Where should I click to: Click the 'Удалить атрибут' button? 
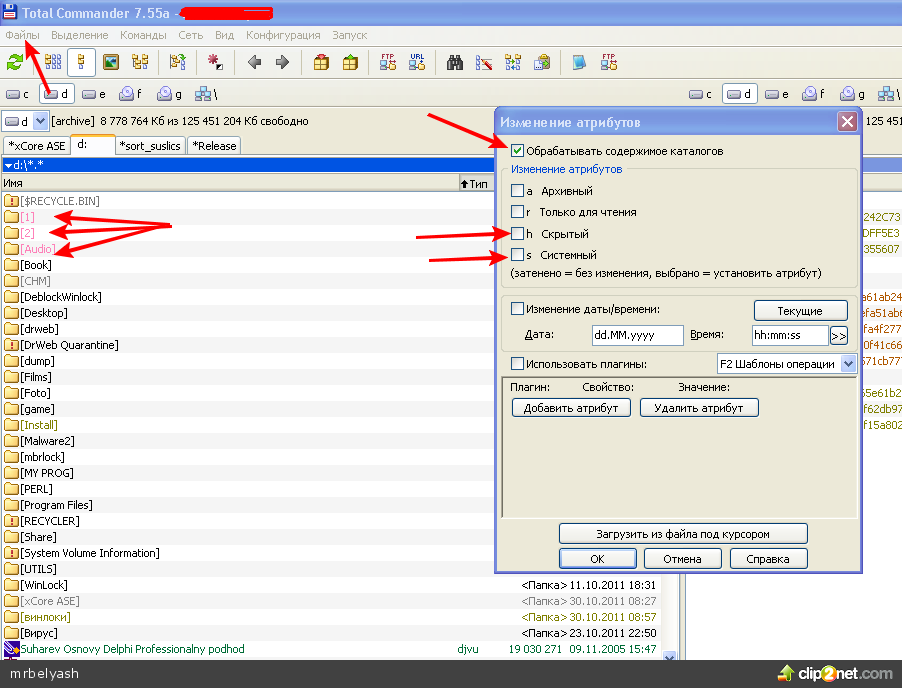pyautogui.click(x=699, y=408)
